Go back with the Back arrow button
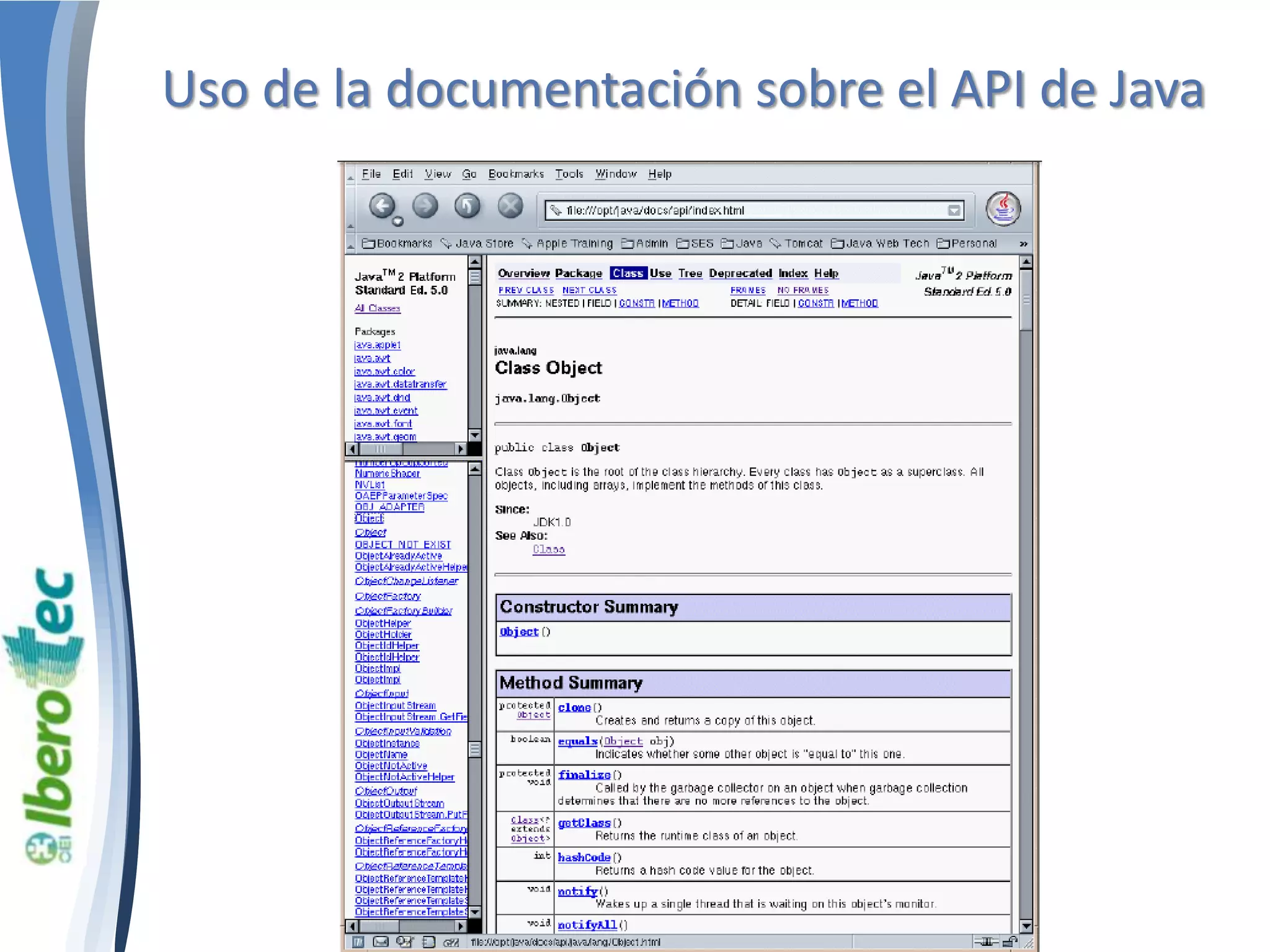1270x952 pixels. point(382,206)
